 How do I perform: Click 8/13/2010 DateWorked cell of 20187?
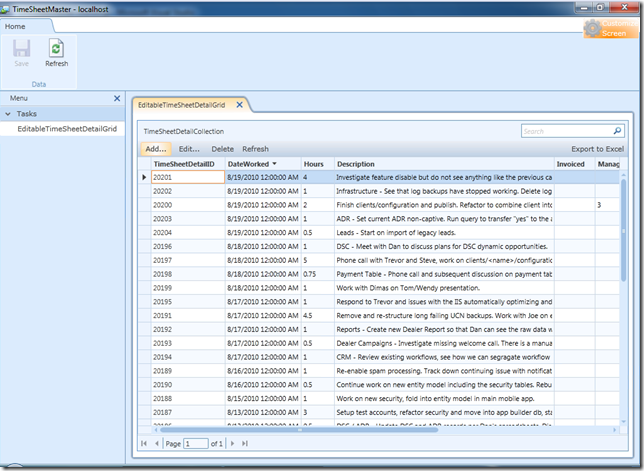pos(263,412)
